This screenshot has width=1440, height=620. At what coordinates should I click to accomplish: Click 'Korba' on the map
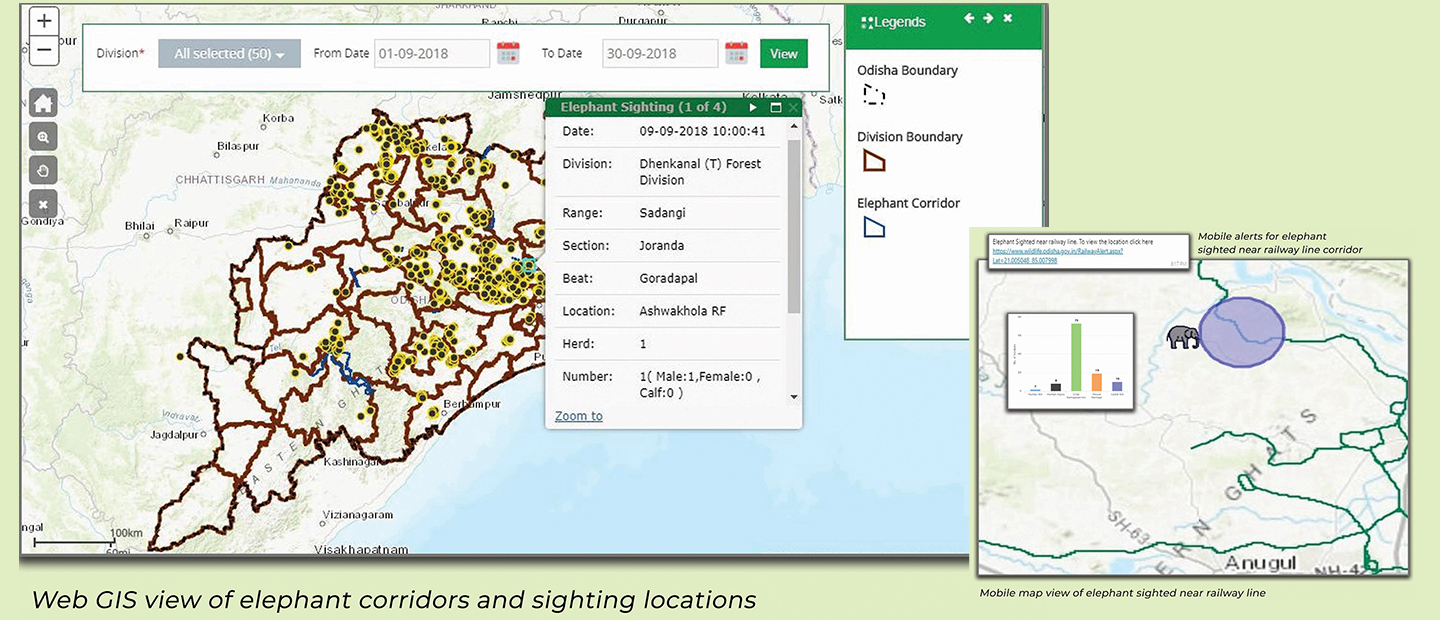pyautogui.click(x=278, y=118)
